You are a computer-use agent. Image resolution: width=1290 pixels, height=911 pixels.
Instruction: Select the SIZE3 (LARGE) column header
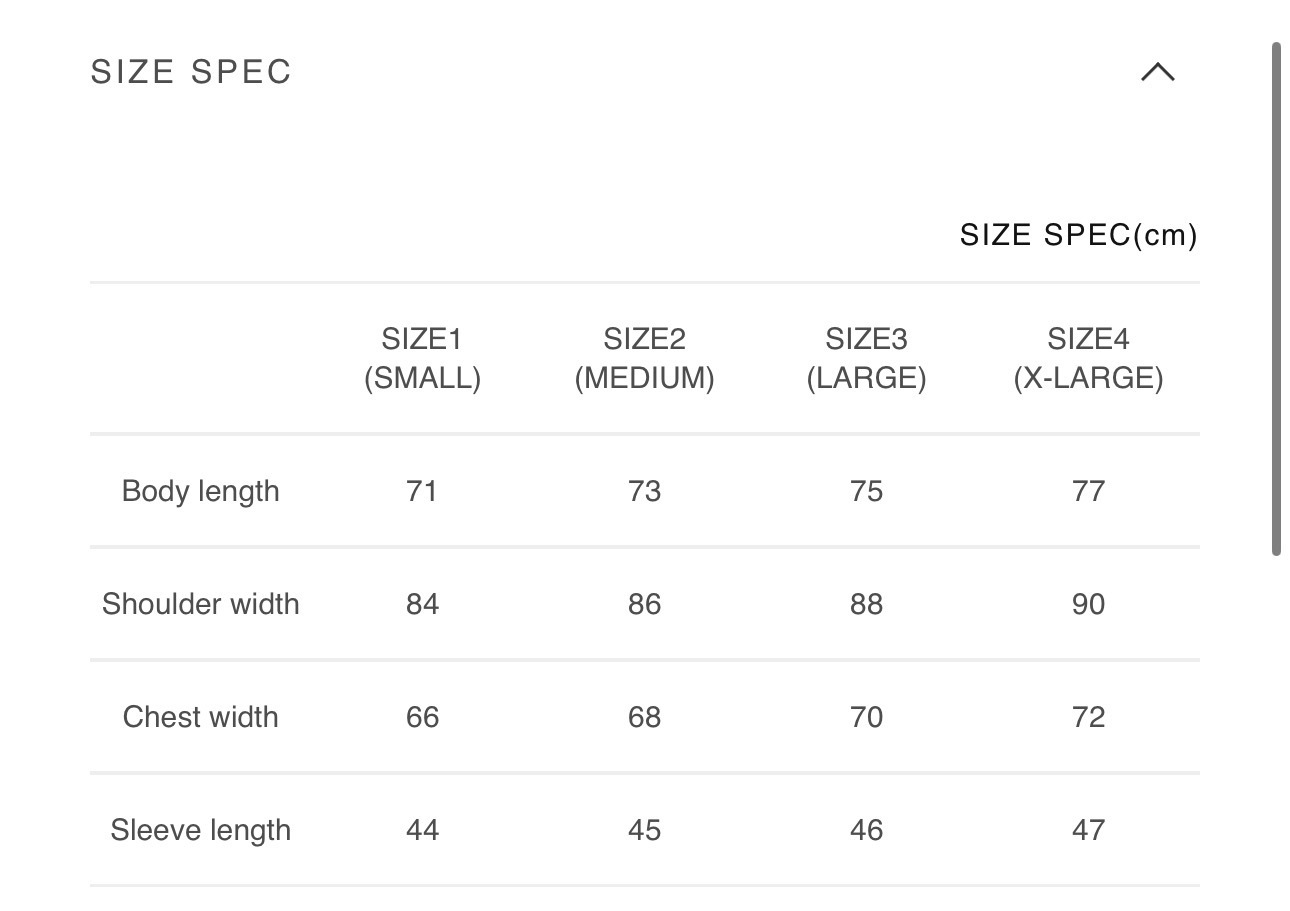click(x=866, y=359)
